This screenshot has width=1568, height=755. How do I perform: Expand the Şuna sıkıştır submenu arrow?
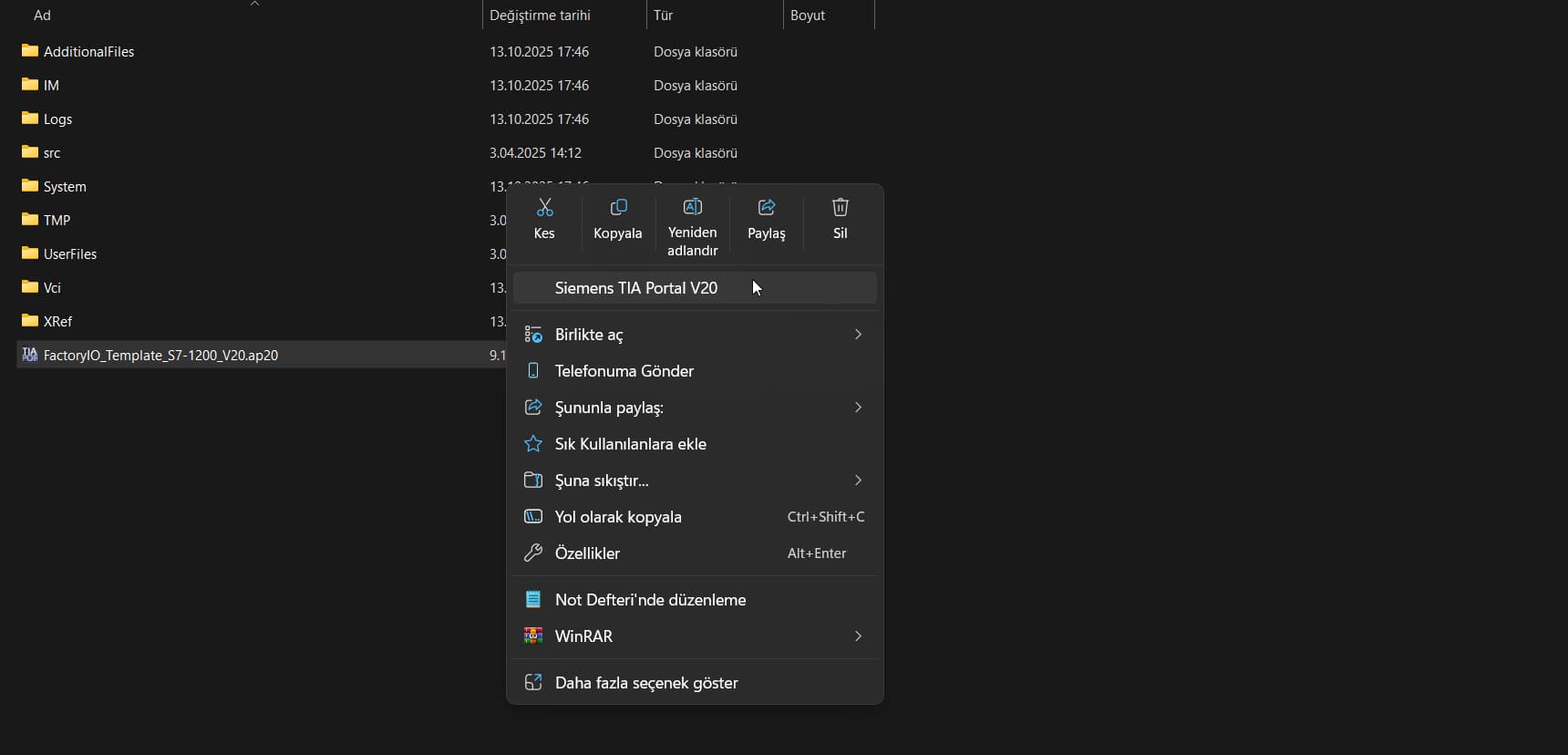tap(858, 481)
